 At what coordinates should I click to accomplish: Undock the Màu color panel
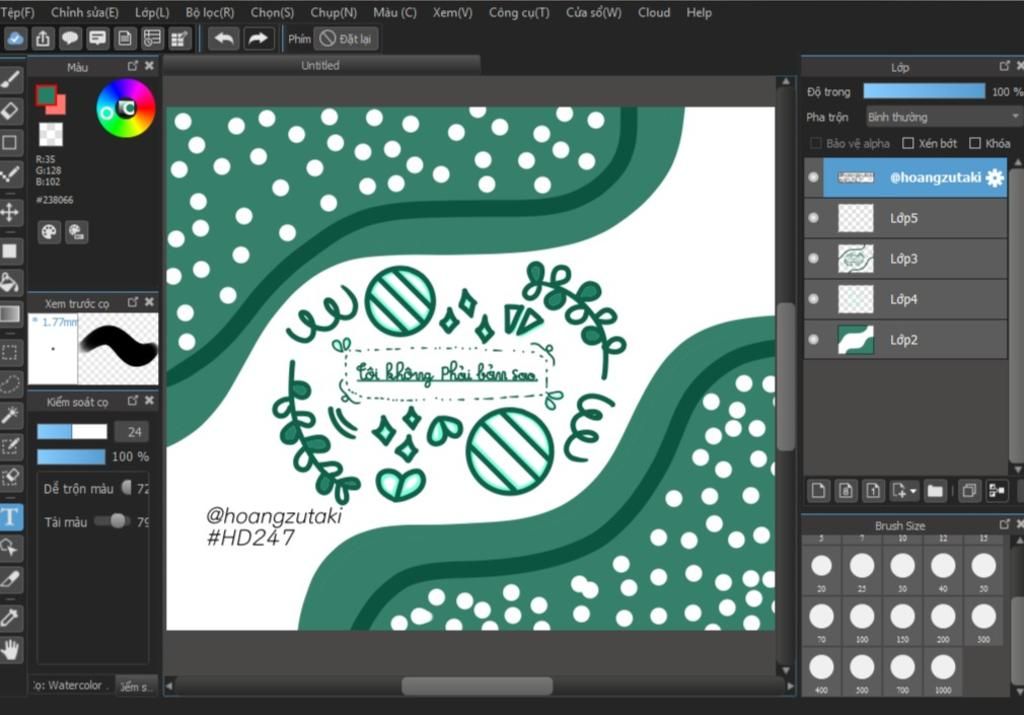[133, 66]
